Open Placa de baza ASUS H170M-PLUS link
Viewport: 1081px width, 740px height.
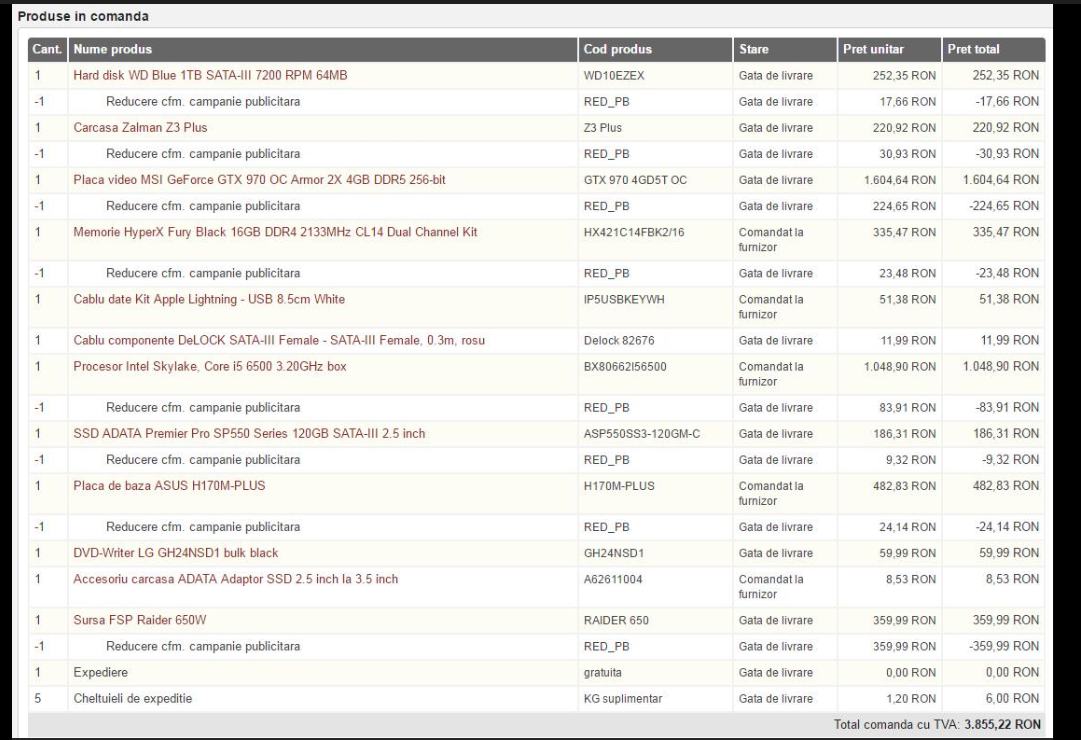click(x=169, y=486)
